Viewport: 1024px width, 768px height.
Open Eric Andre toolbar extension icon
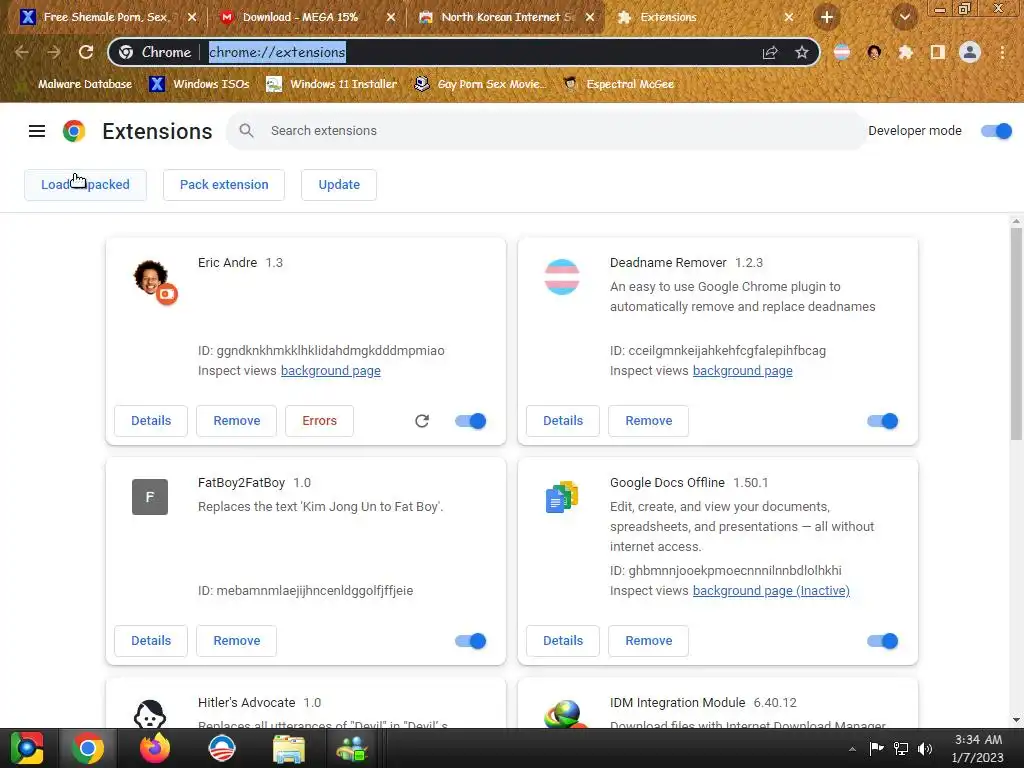(x=874, y=52)
